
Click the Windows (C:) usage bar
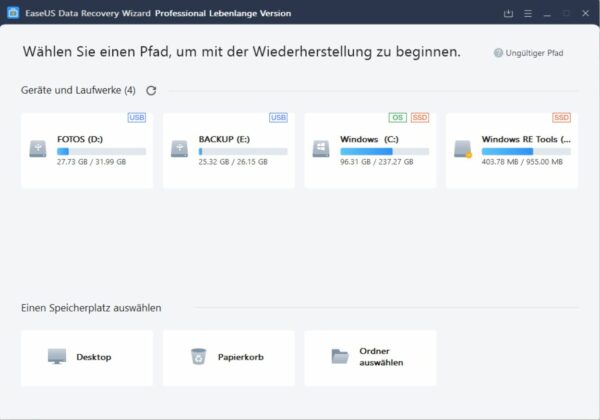click(x=385, y=151)
